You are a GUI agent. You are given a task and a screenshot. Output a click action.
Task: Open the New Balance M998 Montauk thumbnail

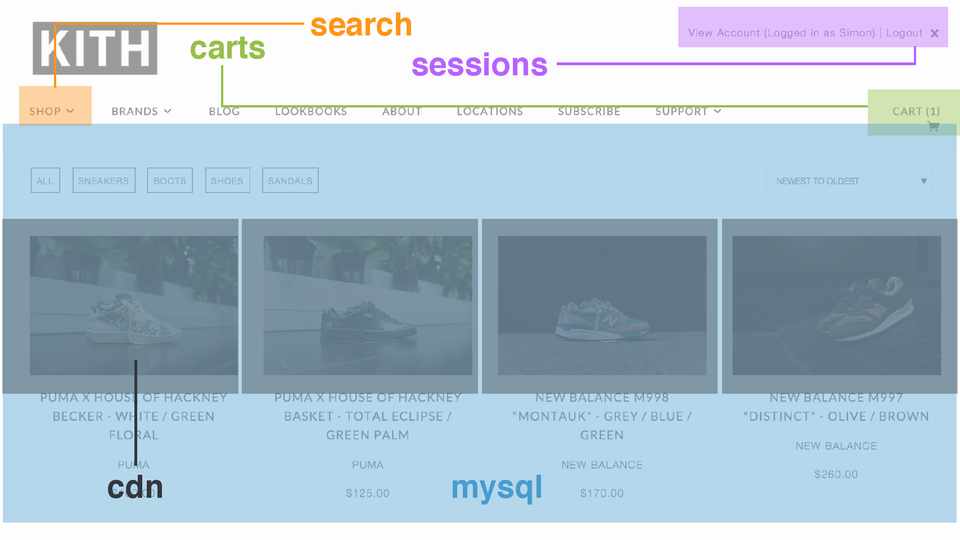tap(601, 305)
